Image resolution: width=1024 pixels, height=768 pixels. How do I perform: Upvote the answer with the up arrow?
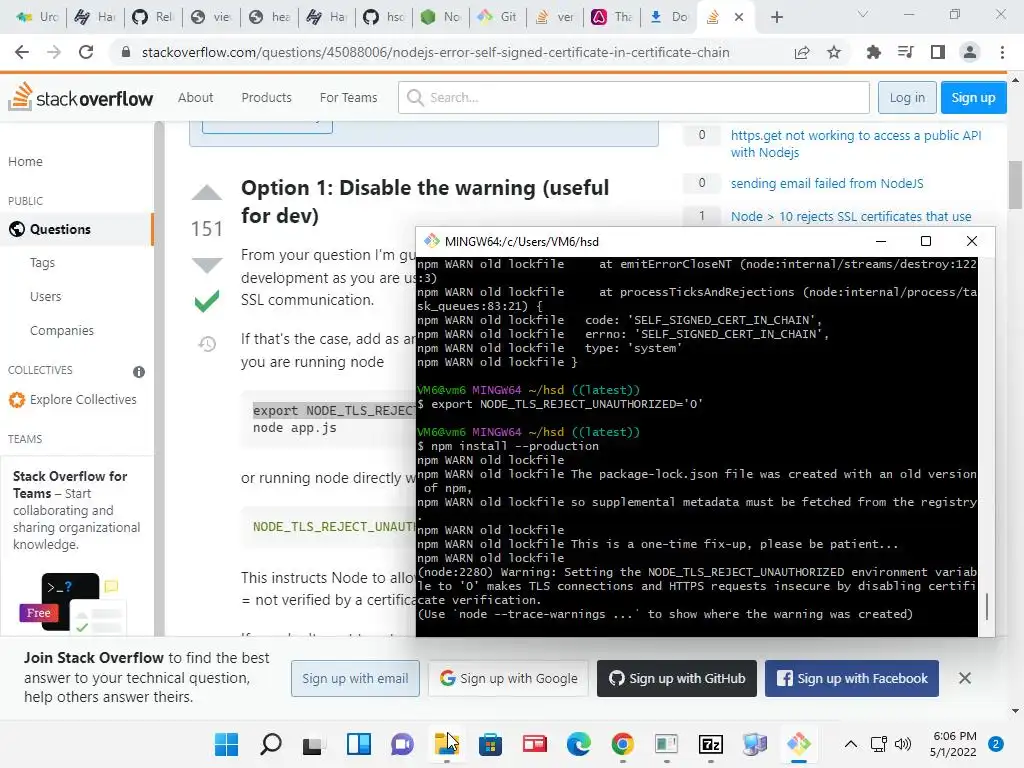(x=207, y=192)
